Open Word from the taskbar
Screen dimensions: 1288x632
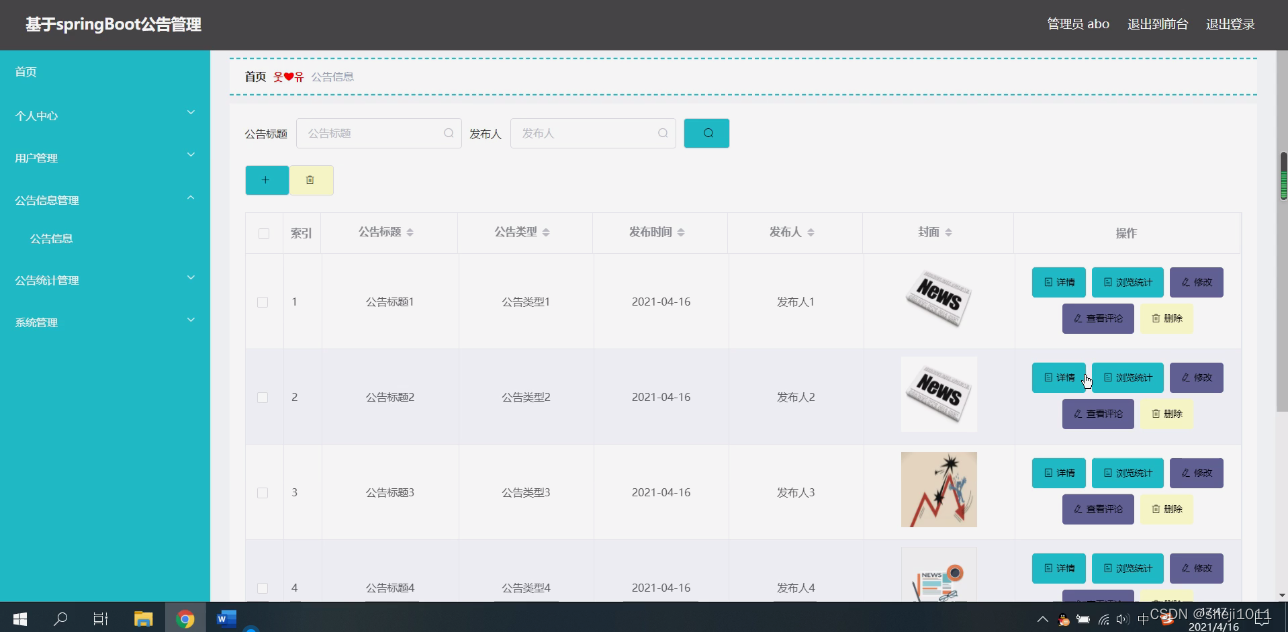(x=226, y=617)
